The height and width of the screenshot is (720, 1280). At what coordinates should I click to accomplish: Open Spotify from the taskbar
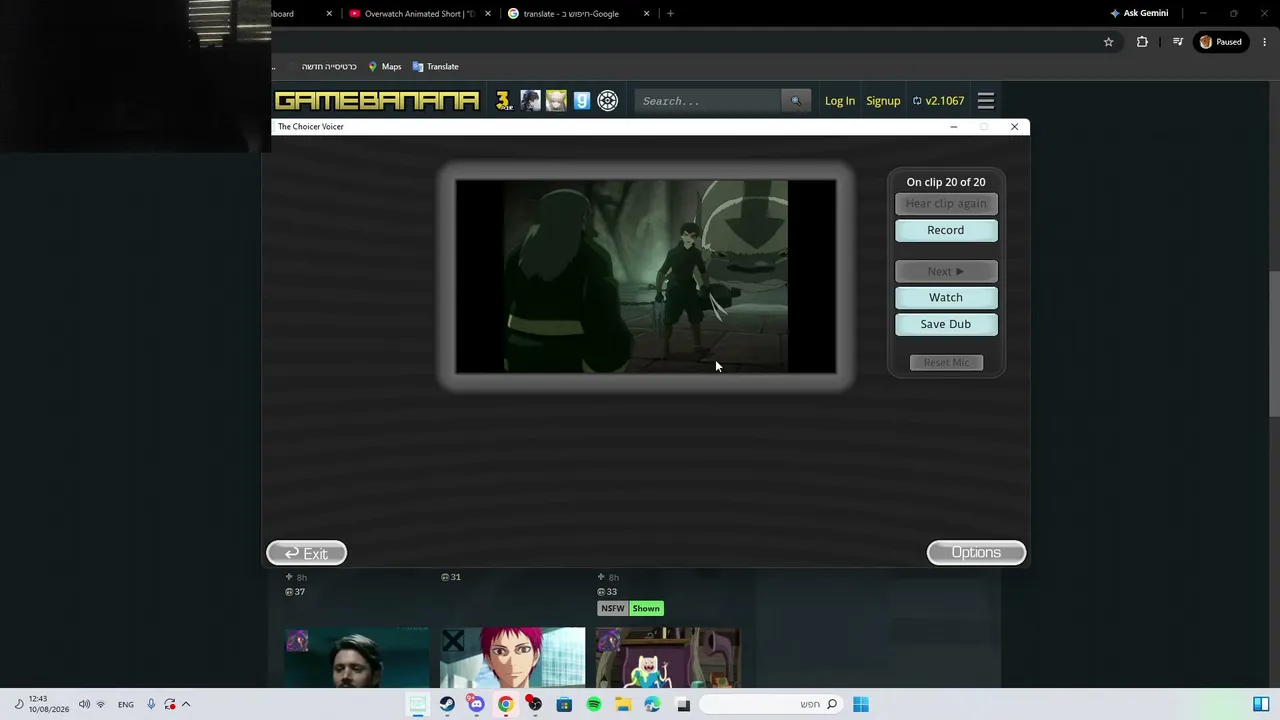tap(594, 705)
